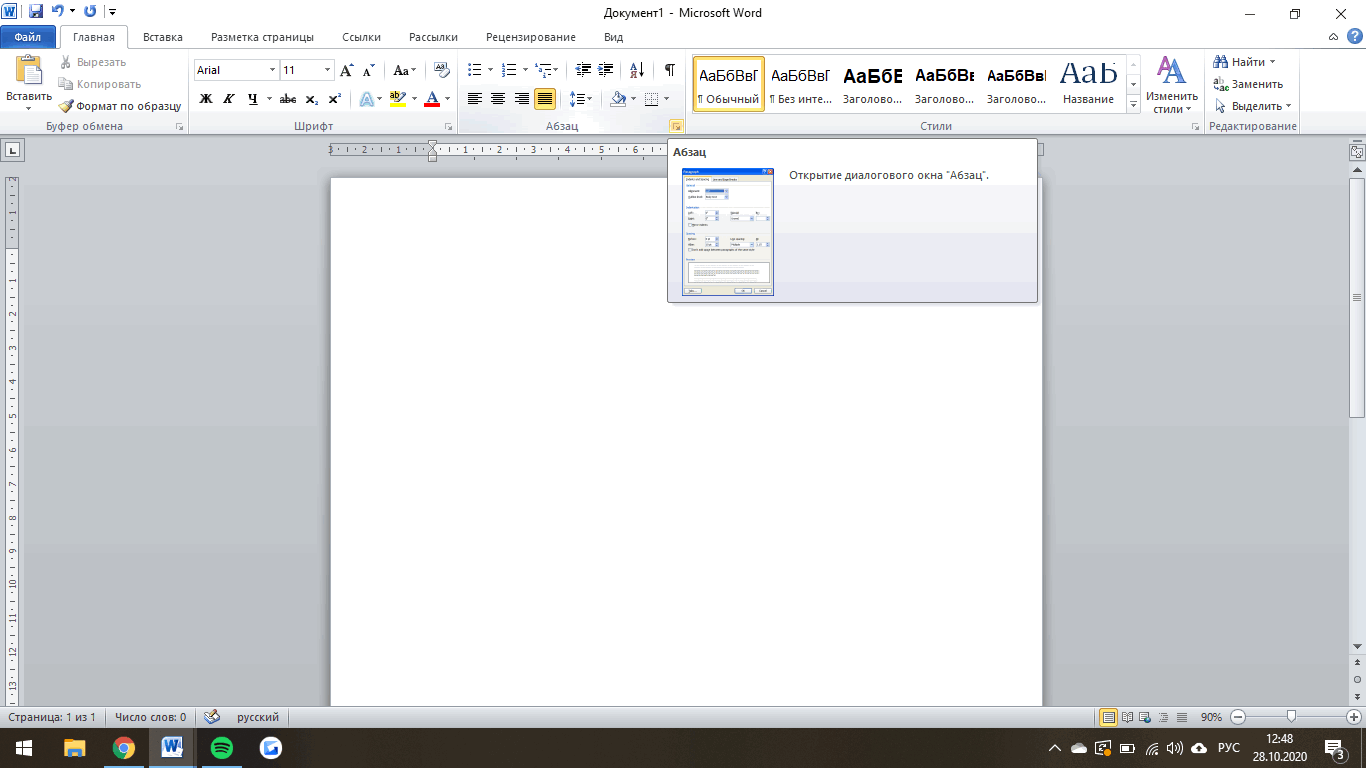
Task: Toggle italic formatting (К)
Action: [229, 99]
